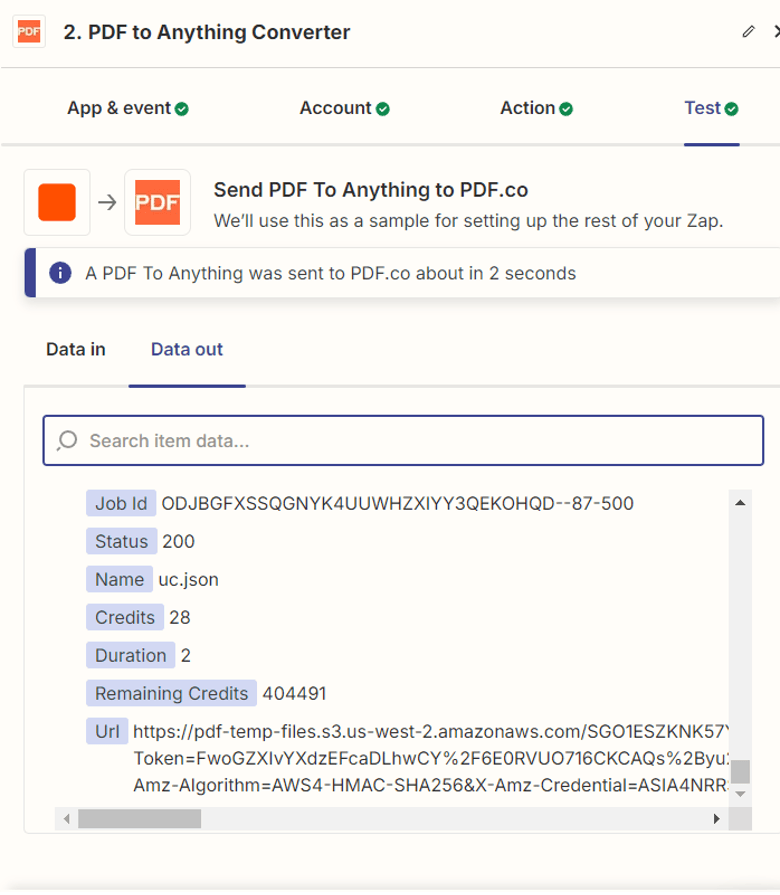This screenshot has width=780, height=895.
Task: Click the vertical scrollbar up arrow
Action: click(x=740, y=502)
